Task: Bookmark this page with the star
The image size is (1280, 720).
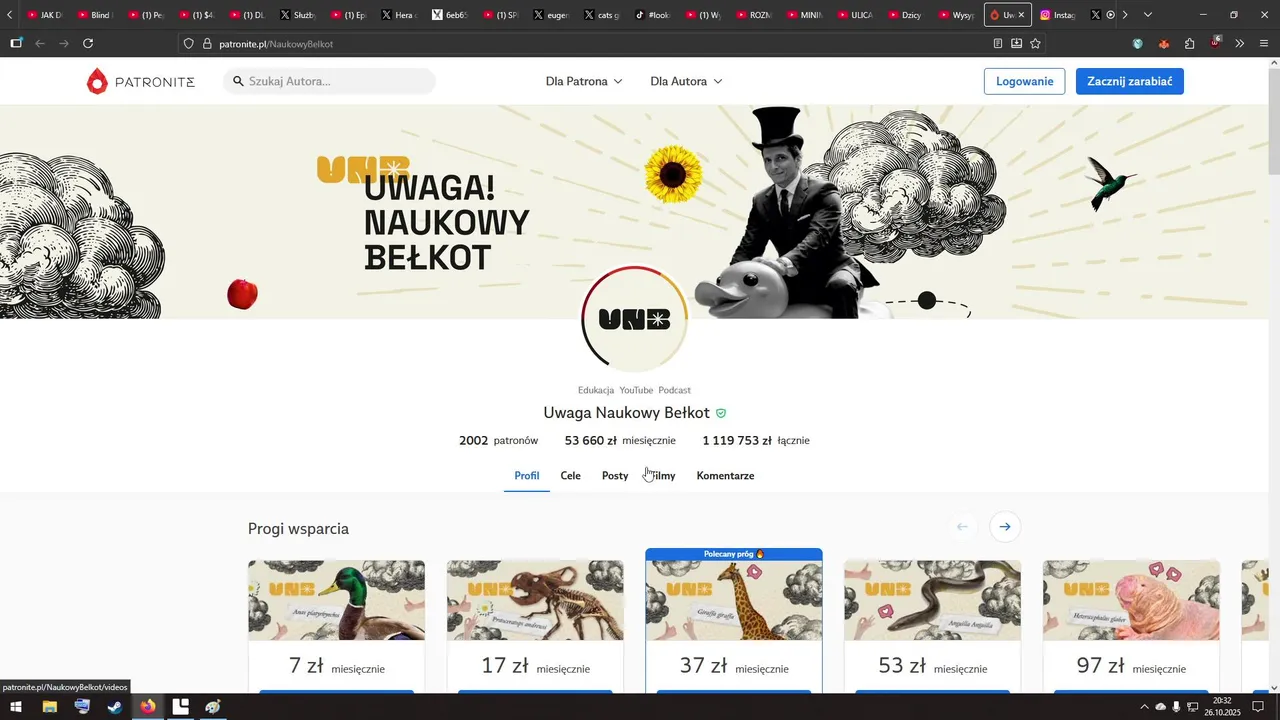Action: 1035,44
